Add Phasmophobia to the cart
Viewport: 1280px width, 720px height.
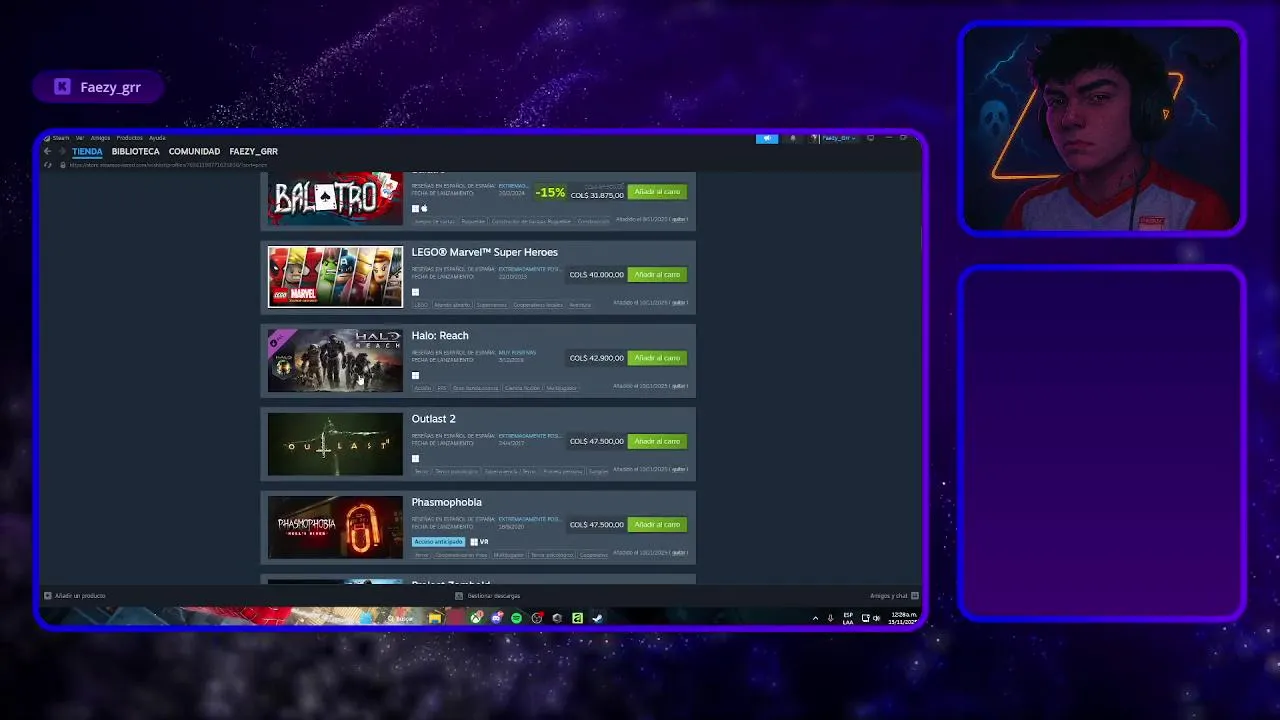657,525
